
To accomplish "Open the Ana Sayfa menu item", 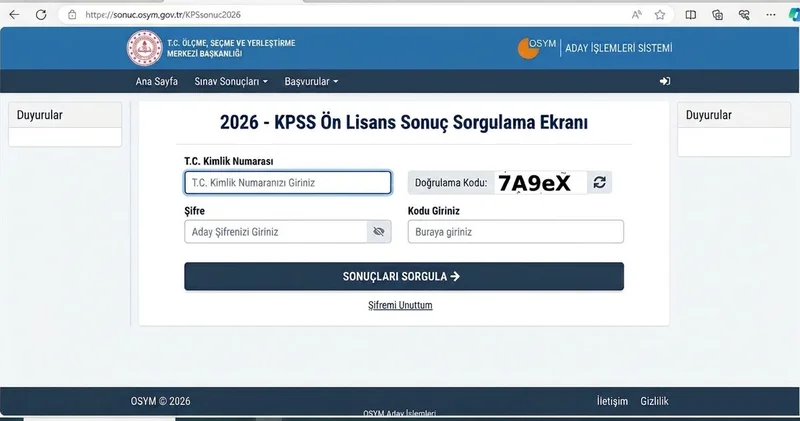I will (x=157, y=81).
